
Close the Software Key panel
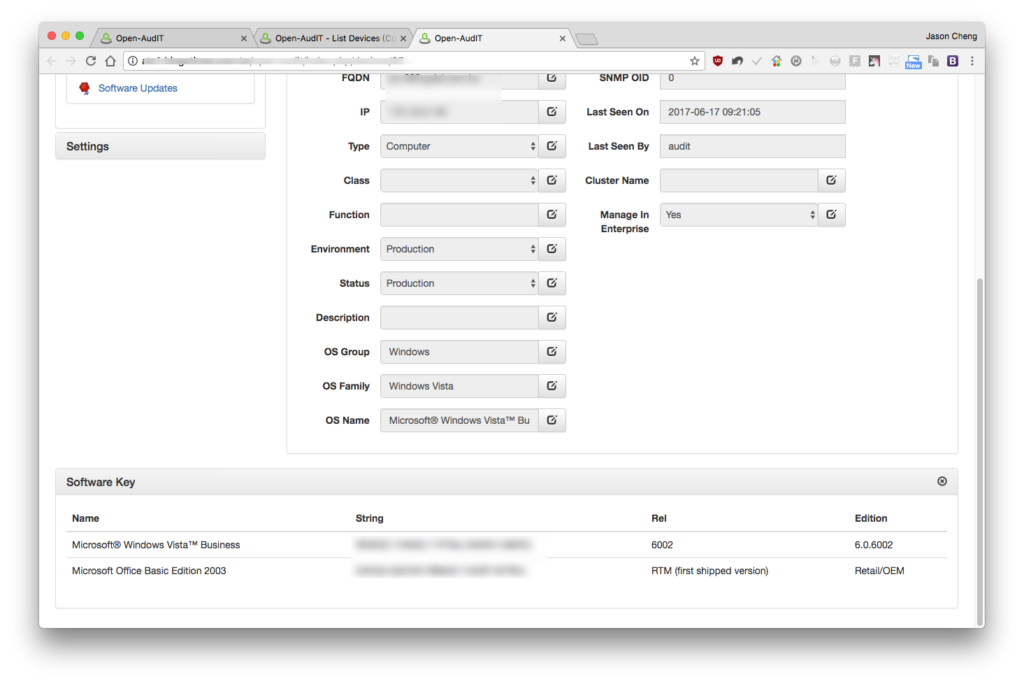click(942, 481)
